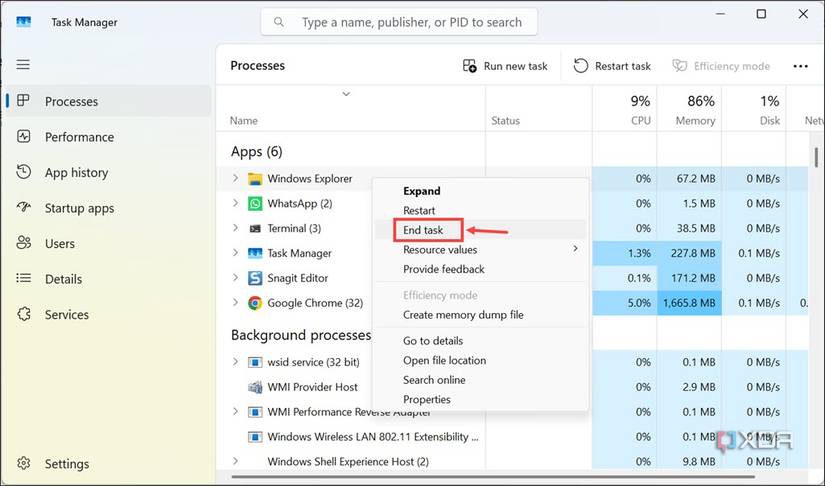Image resolution: width=825 pixels, height=486 pixels.
Task: Open the Services puzzle icon
Action: pos(24,314)
